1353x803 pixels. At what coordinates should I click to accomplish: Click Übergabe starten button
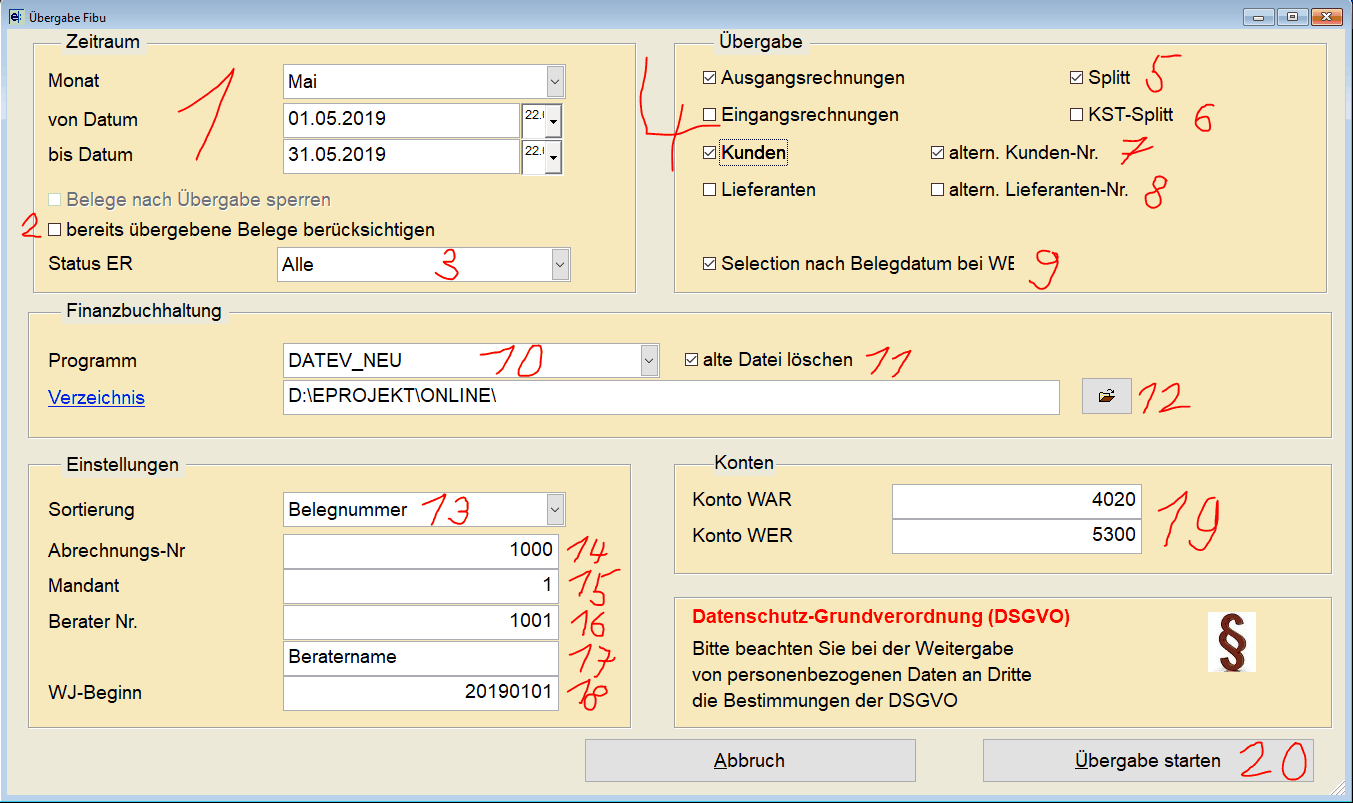pyautogui.click(x=1148, y=760)
